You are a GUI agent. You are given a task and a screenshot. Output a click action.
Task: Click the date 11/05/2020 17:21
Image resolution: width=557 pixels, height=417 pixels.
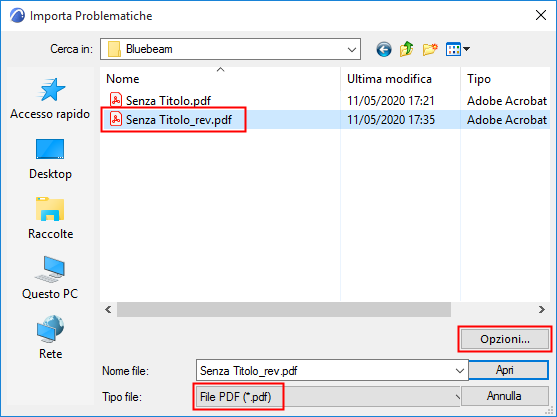click(391, 101)
